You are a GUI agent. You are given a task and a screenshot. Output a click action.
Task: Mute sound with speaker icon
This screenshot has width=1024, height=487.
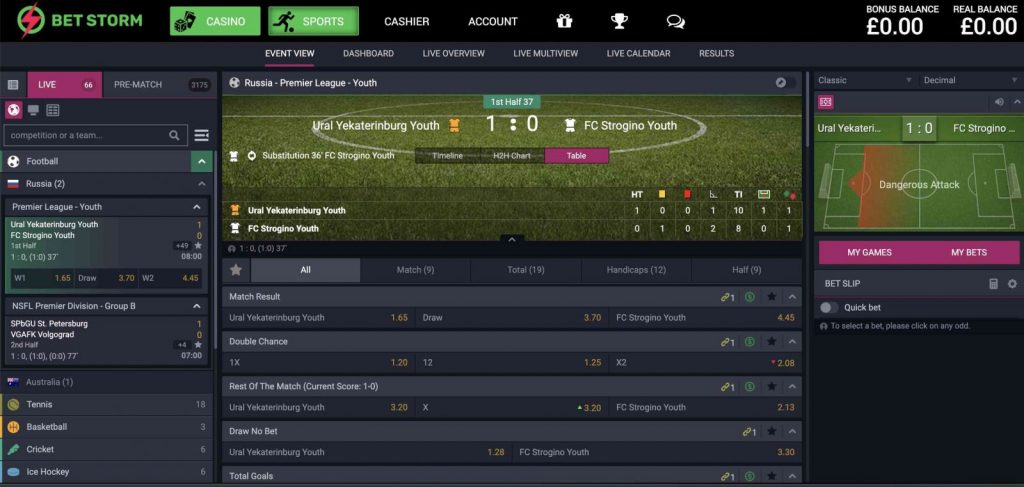999,102
